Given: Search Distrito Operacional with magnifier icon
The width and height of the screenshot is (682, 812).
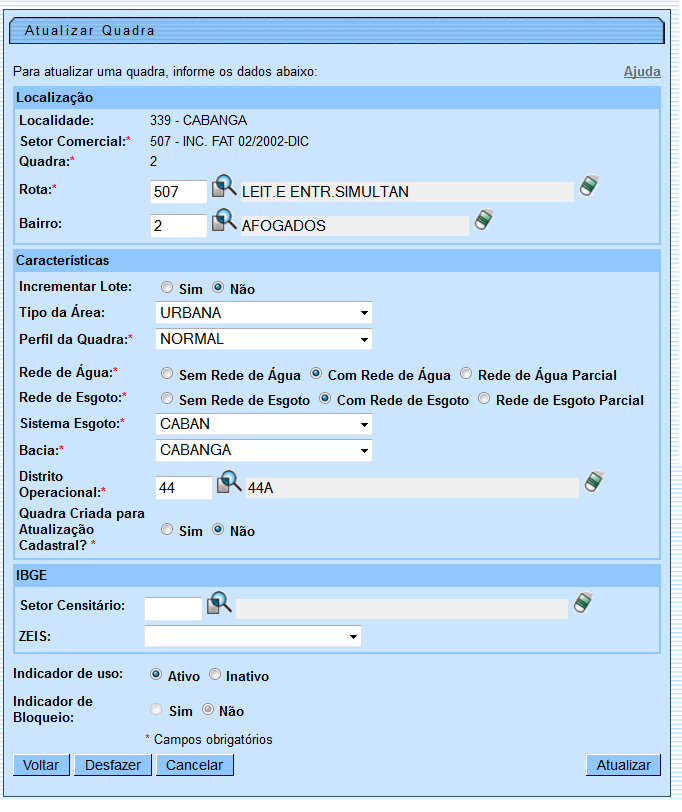Looking at the screenshot, I should pyautogui.click(x=229, y=483).
